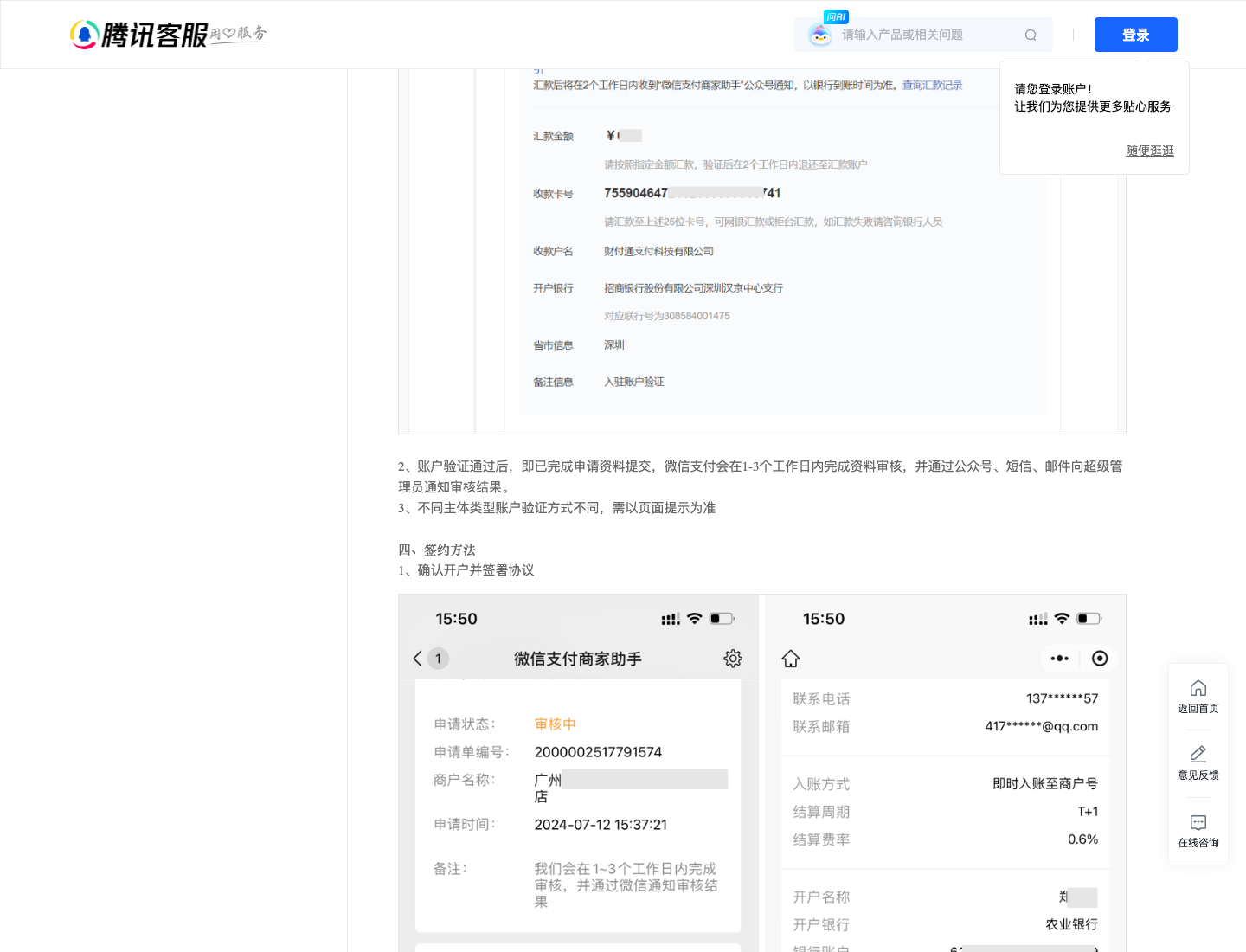Click the paragraph starting 2、账户验证通过后
1246x952 pixels.
761,477
